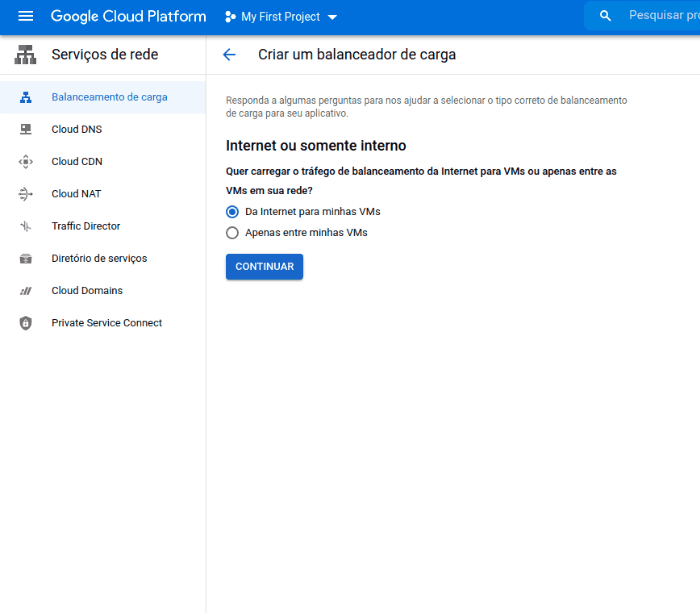Viewport: 700px width, 613px height.
Task: Click the Balanceamento de carga sidebar icon
Action: 26,97
